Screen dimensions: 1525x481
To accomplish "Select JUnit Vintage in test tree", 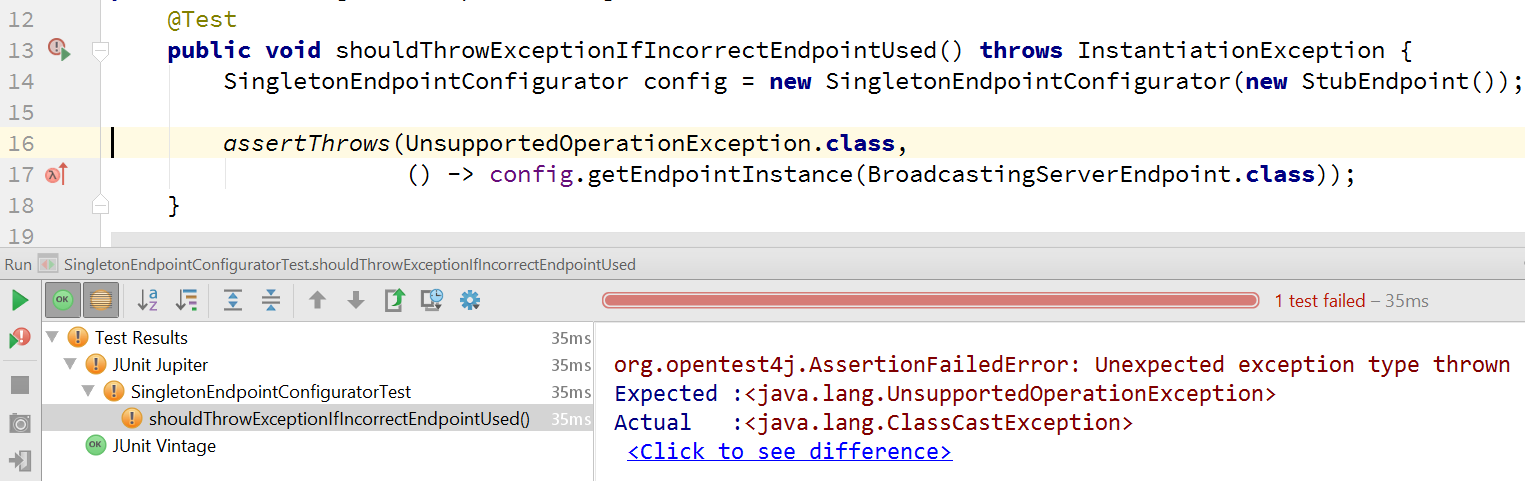I will point(164,446).
